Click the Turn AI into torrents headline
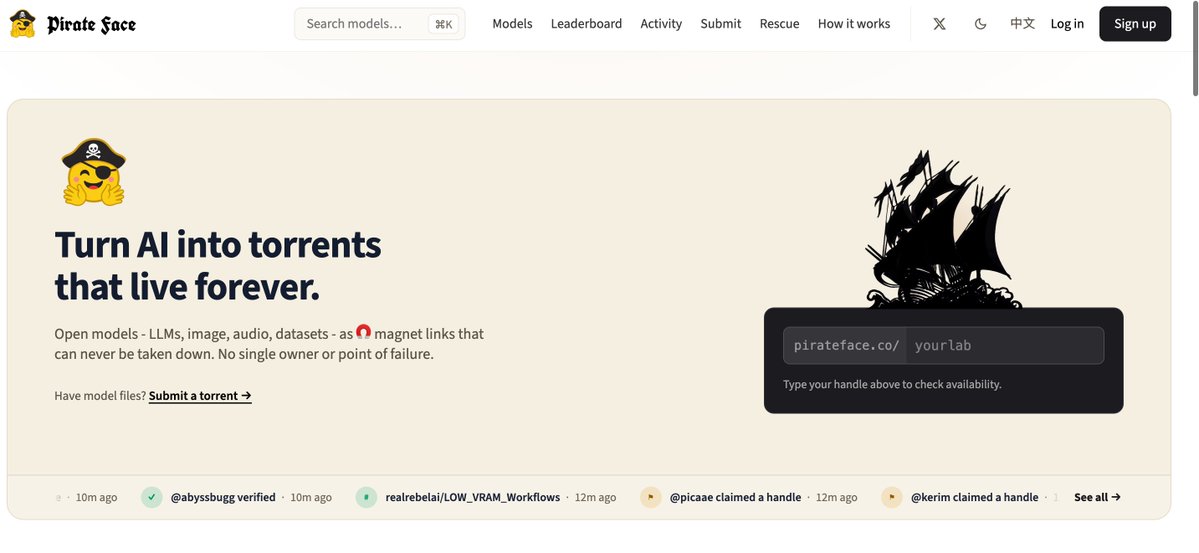Screen dimensions: 1199x553 coord(218,266)
